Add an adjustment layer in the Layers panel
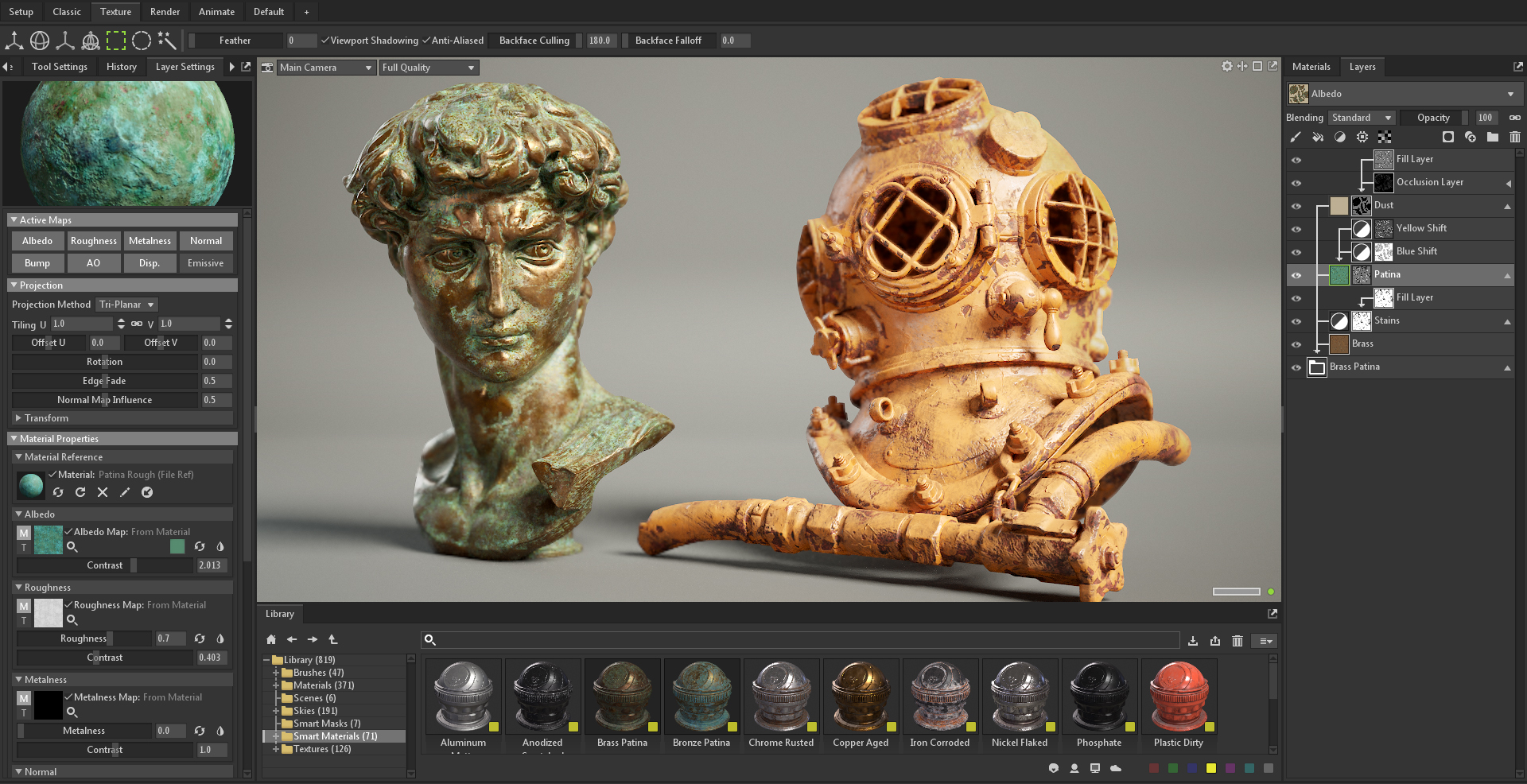The width and height of the screenshot is (1527, 784). (x=1340, y=137)
